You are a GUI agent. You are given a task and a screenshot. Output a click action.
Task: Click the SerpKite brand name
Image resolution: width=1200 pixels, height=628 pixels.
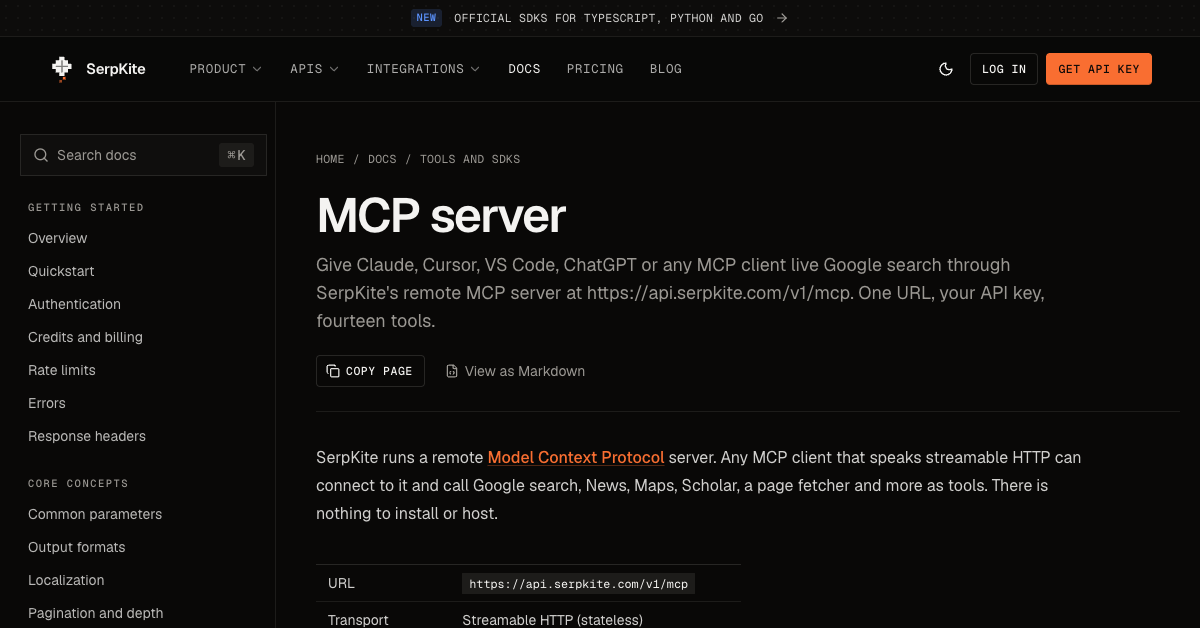click(x=115, y=69)
